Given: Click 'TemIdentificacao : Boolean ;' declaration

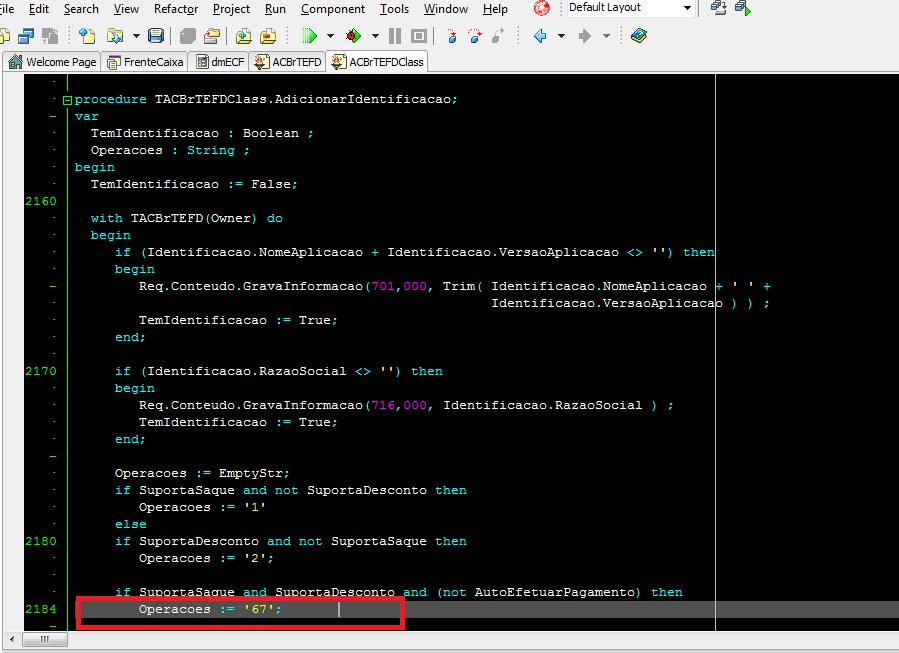Looking at the screenshot, I should pyautogui.click(x=202, y=133).
